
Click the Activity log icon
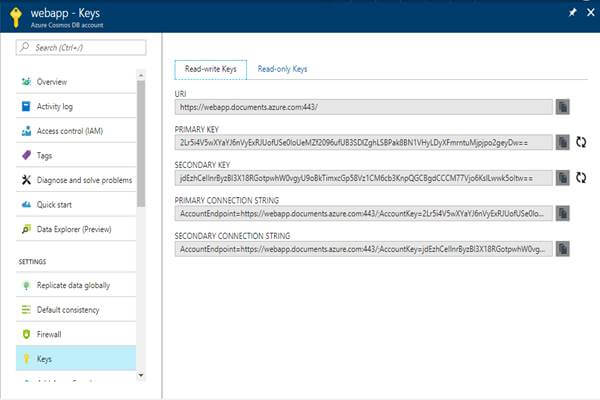[26, 106]
